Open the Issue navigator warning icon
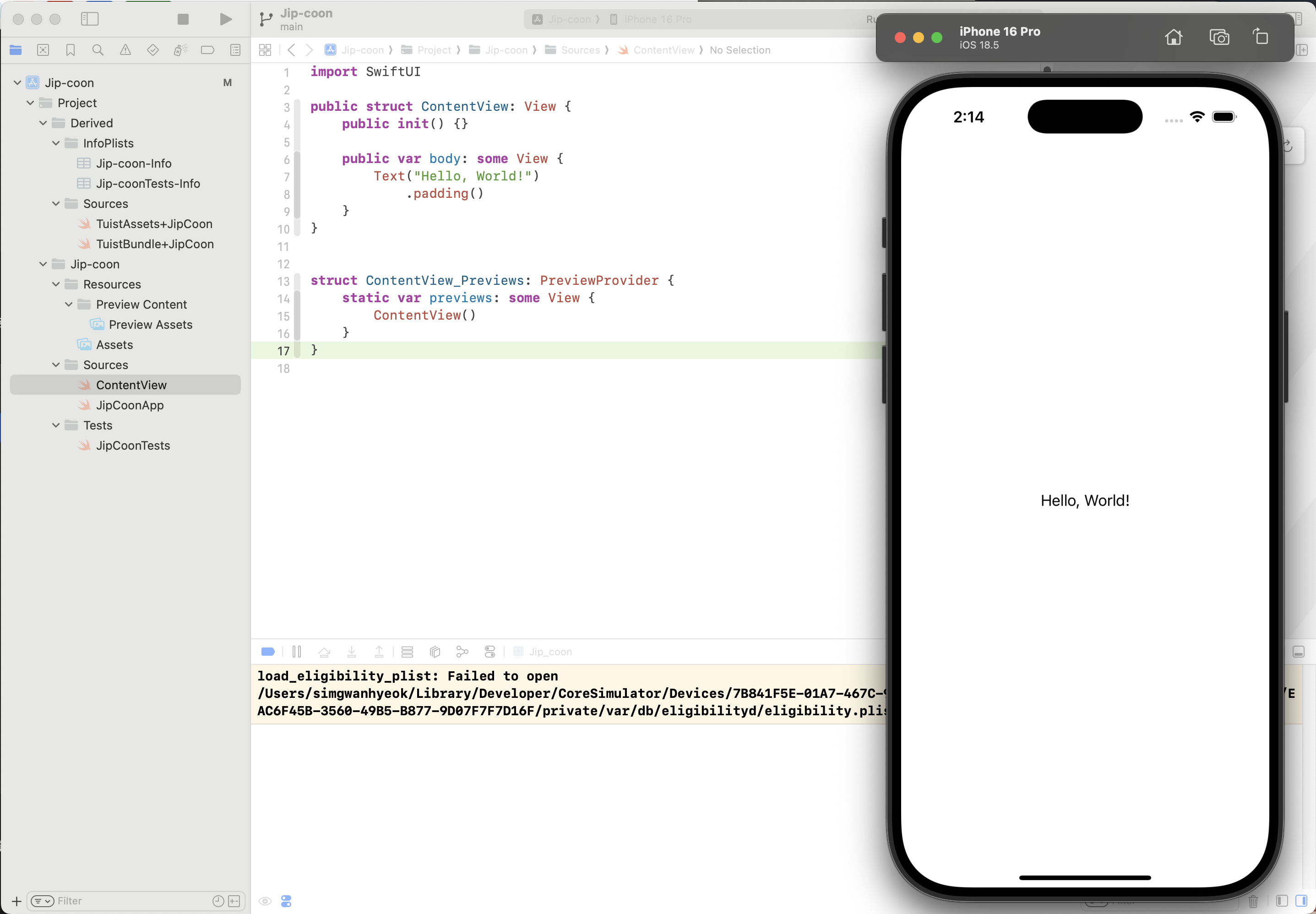 (125, 50)
